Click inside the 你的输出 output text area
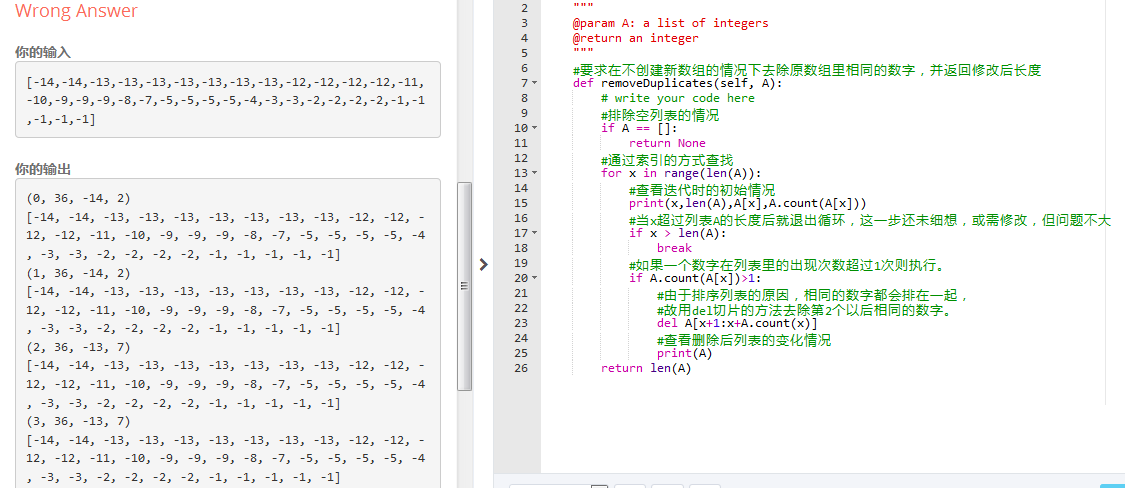The image size is (1125, 488). coord(228,330)
